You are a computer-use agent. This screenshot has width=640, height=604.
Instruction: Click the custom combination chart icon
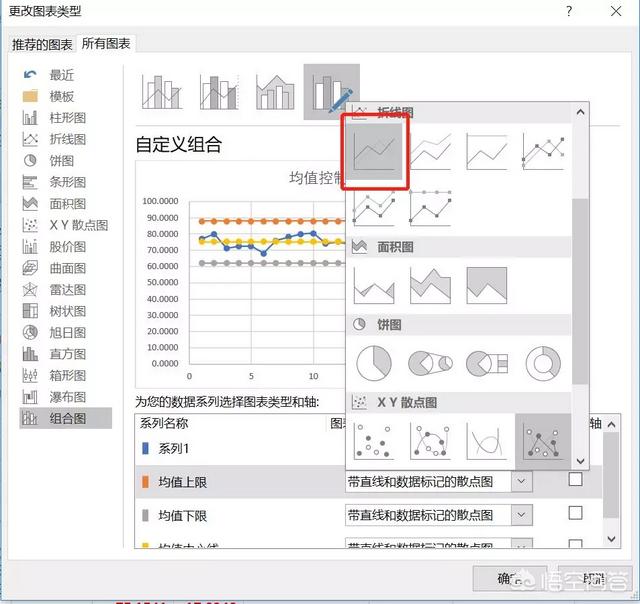331,91
